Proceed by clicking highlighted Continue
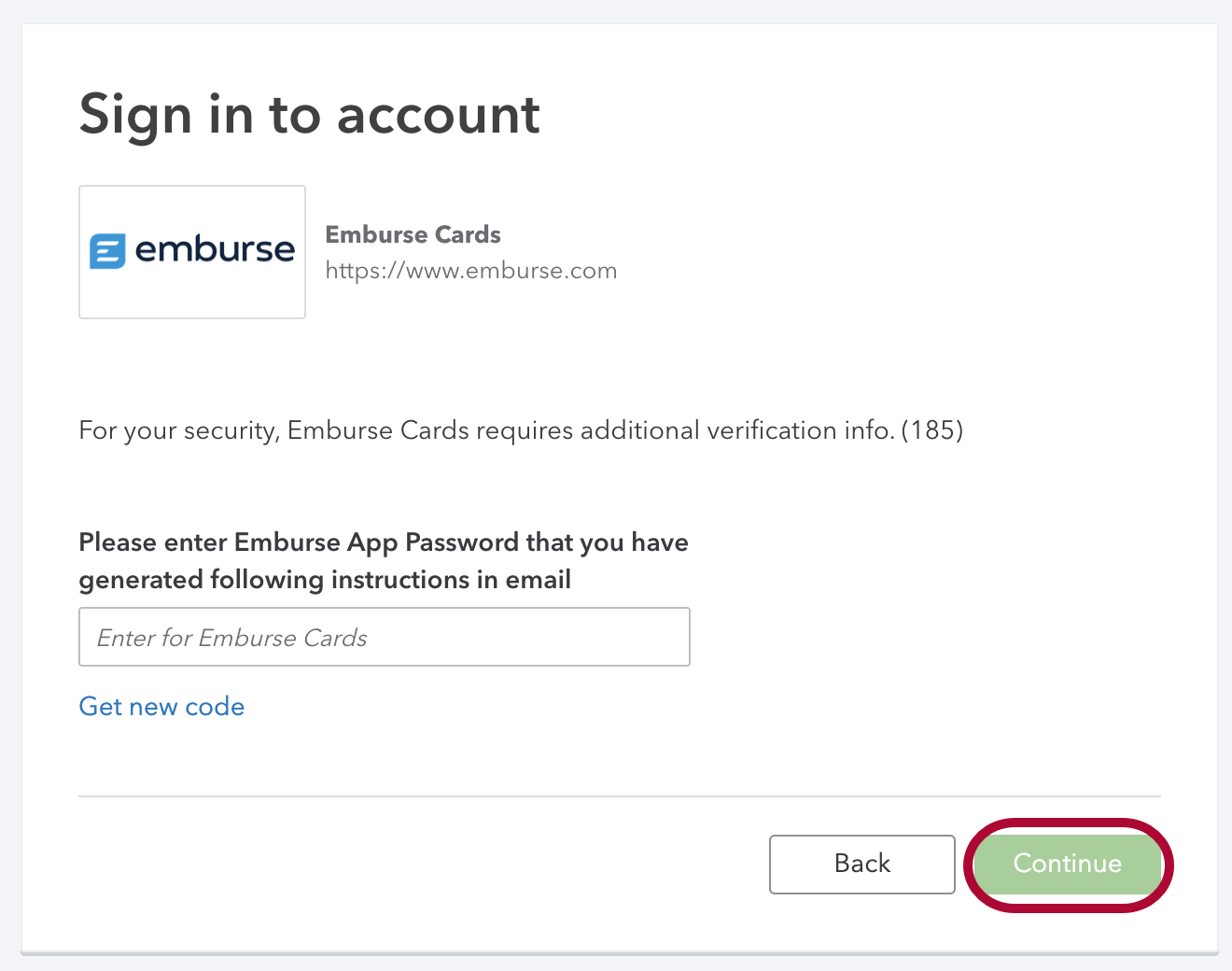This screenshot has height=971, width=1232. [x=1067, y=865]
